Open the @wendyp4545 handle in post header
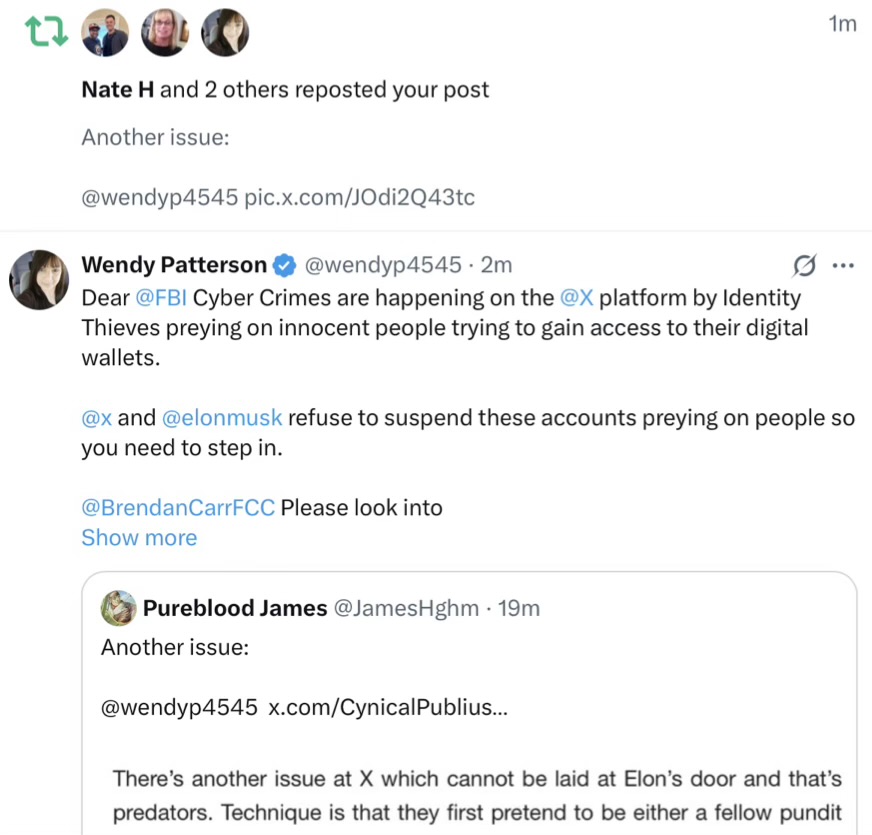This screenshot has width=872, height=835. pos(382,265)
